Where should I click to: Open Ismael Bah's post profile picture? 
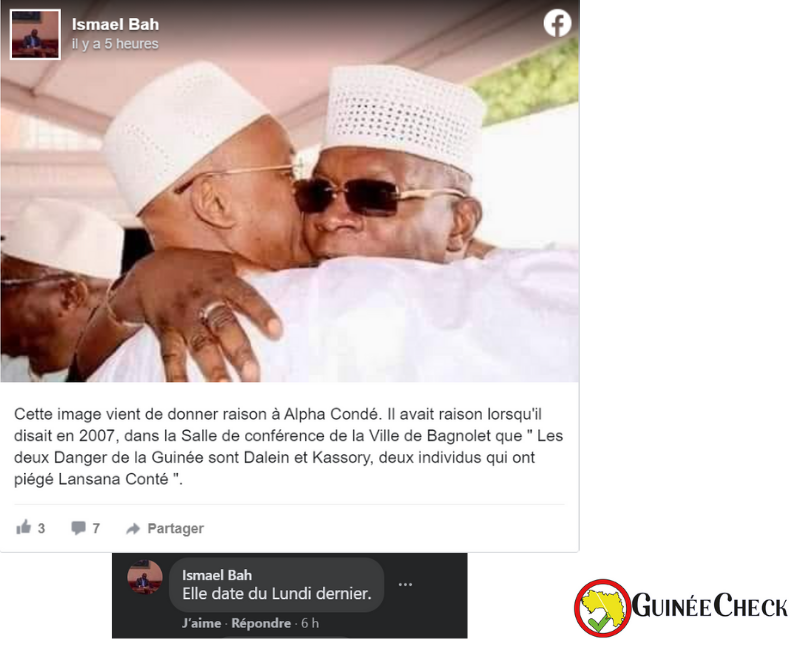pos(35,35)
